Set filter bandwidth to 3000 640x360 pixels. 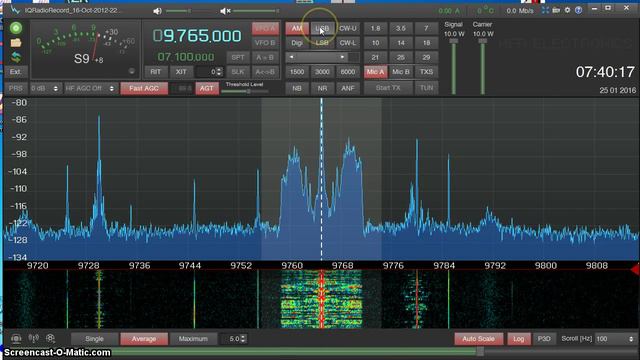pos(322,72)
